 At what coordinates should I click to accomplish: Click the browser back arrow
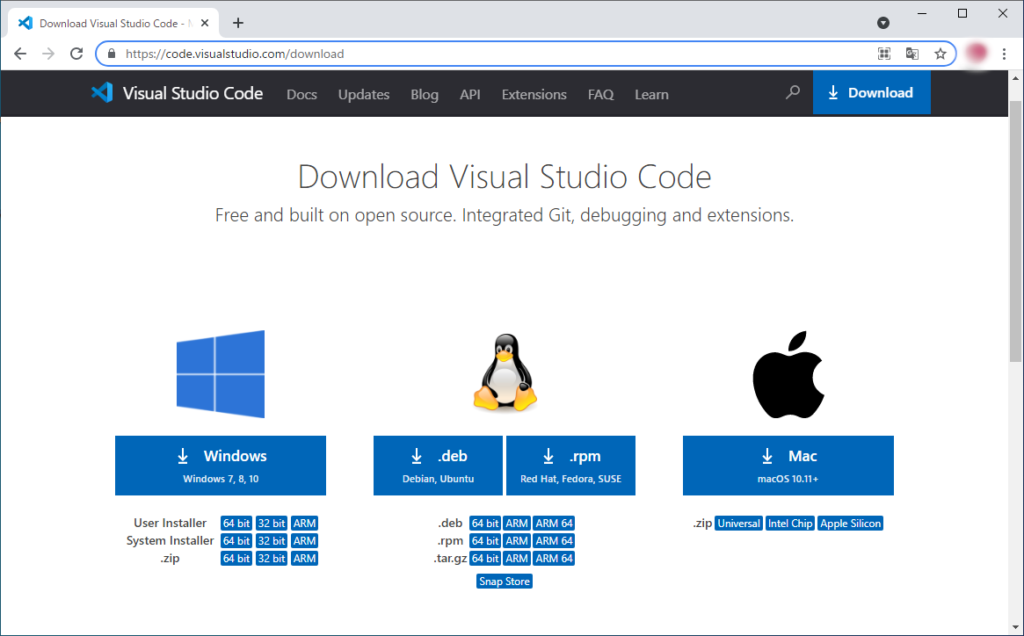tap(20, 54)
